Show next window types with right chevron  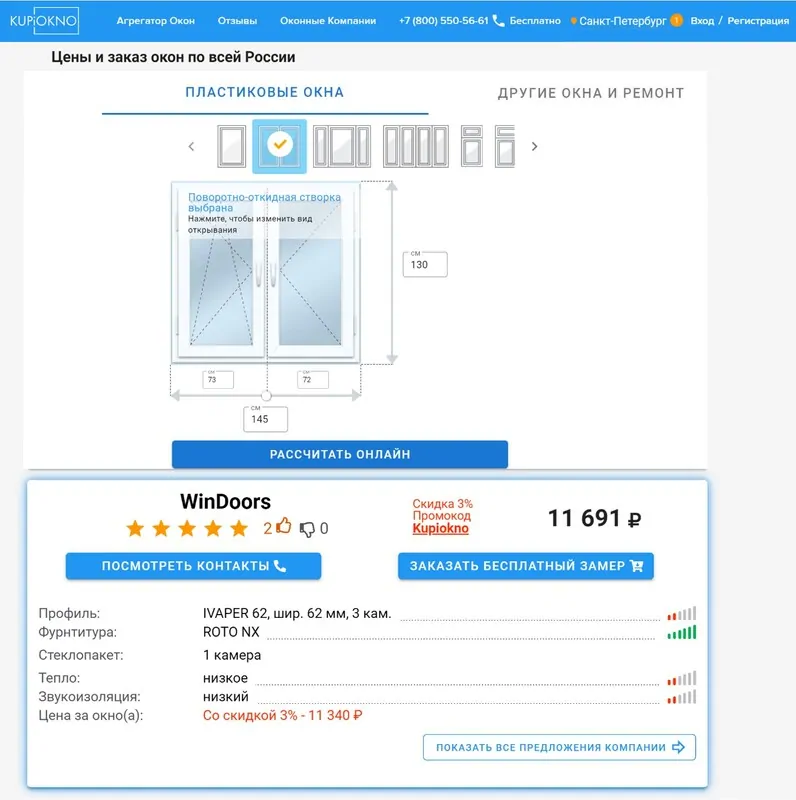tap(534, 146)
